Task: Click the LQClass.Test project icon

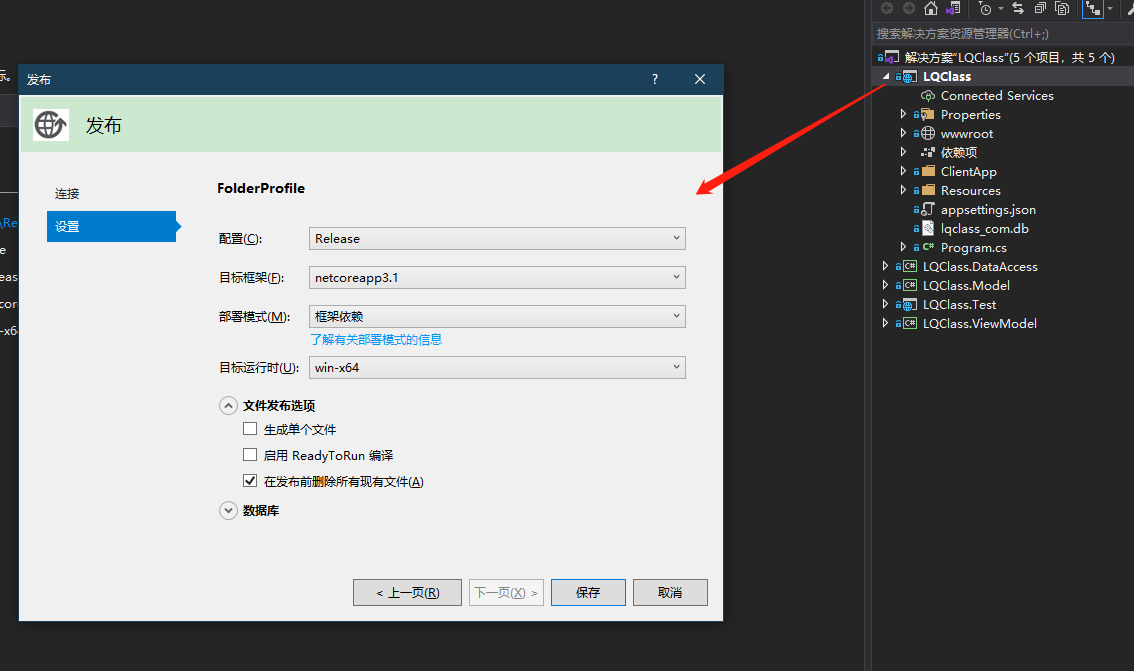Action: tap(910, 304)
